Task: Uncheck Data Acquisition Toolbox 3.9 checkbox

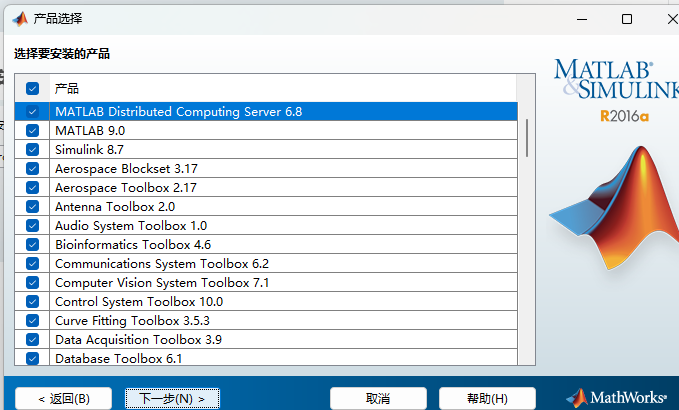Action: click(32, 339)
